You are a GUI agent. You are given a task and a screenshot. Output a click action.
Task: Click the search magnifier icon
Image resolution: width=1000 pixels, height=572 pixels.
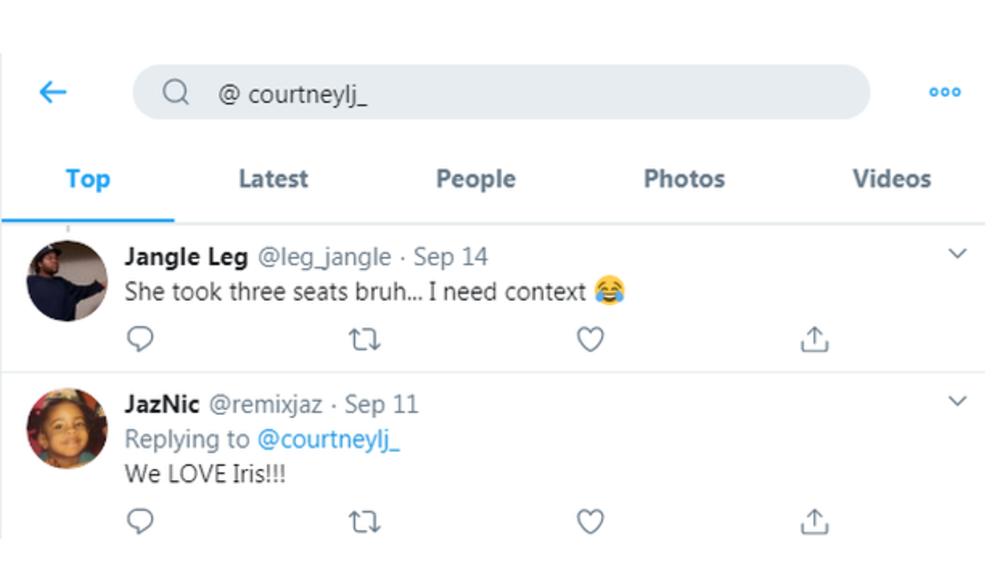176,92
